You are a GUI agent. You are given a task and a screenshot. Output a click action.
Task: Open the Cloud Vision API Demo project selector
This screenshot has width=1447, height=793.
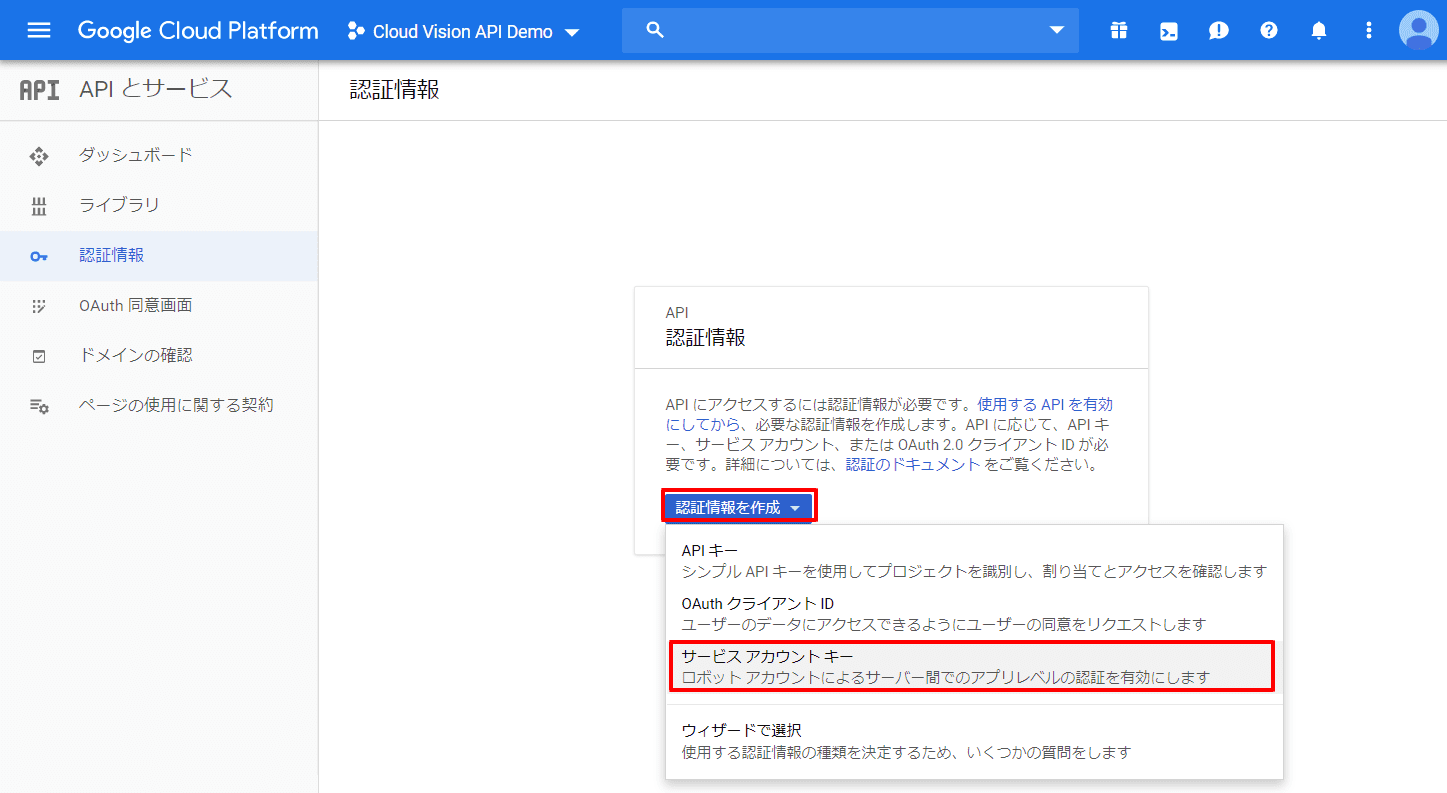click(462, 31)
